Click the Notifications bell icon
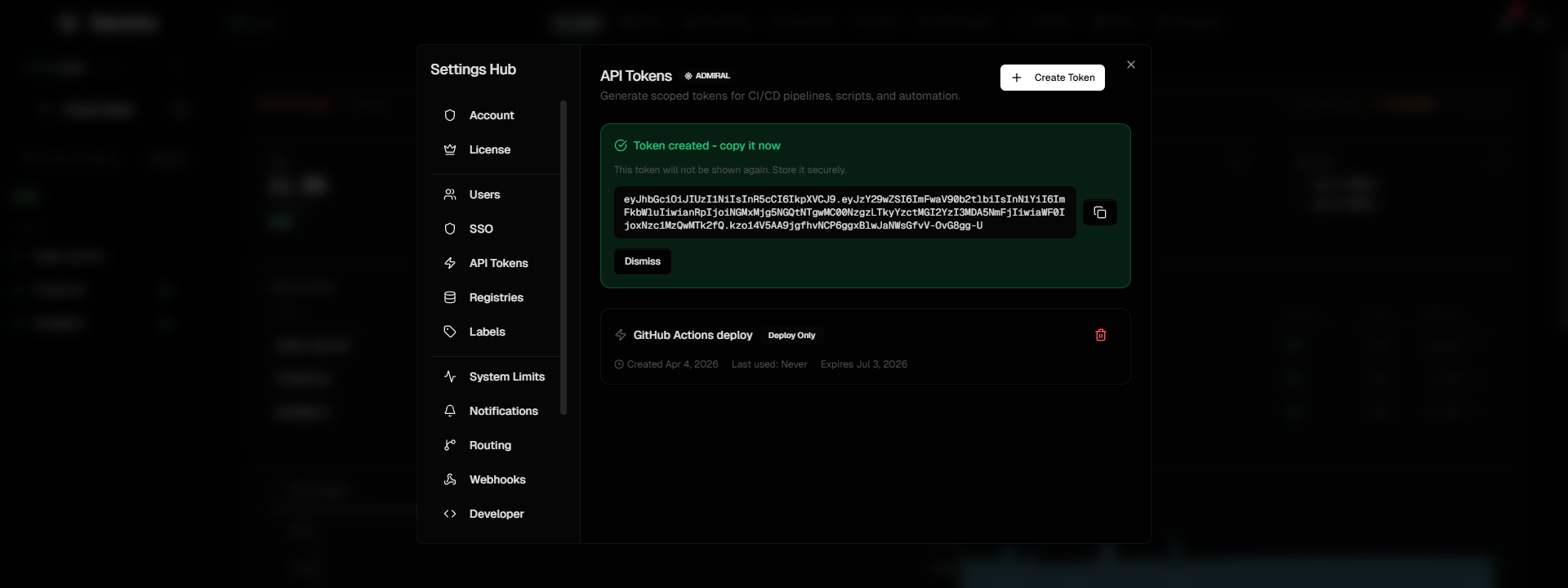 coord(450,411)
